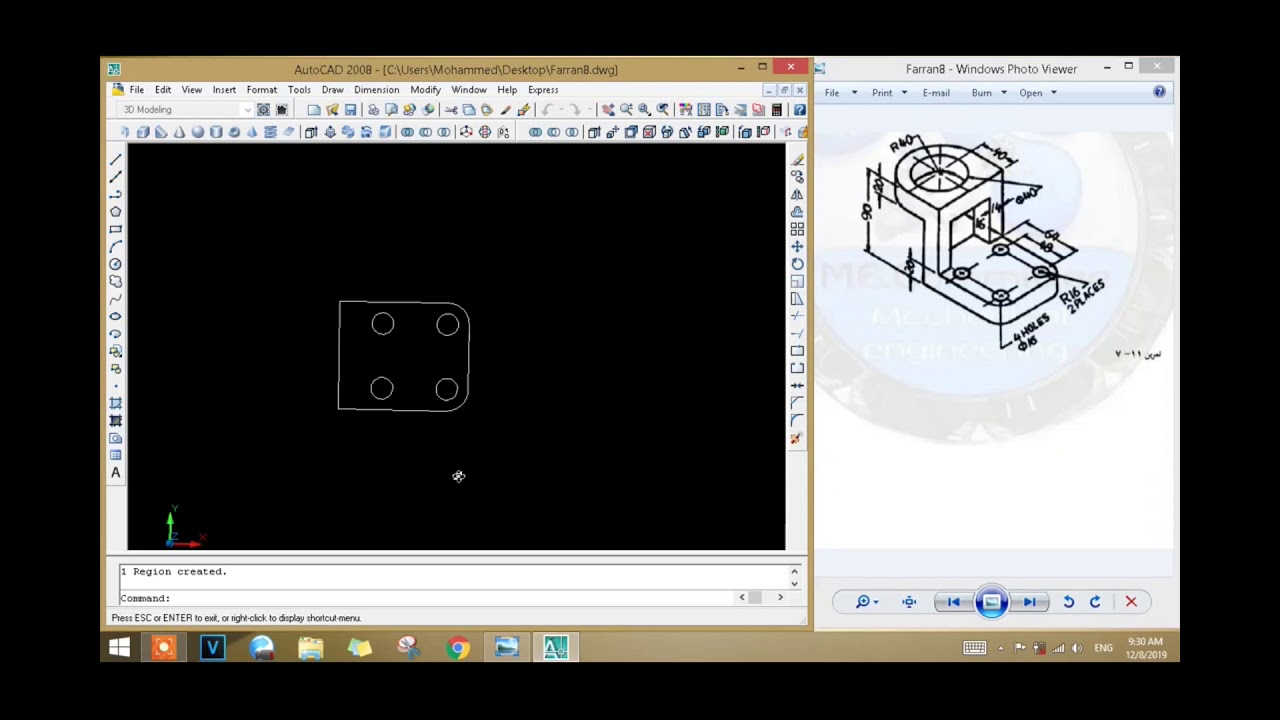1280x720 pixels.
Task: Select the Array tool
Action: (797, 229)
